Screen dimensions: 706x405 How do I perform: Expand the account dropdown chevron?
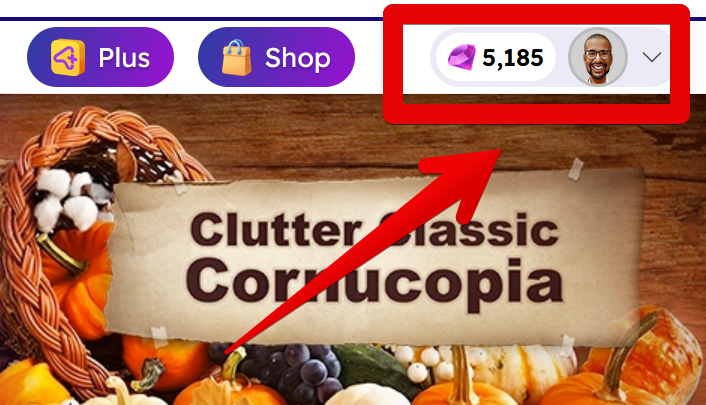point(652,57)
